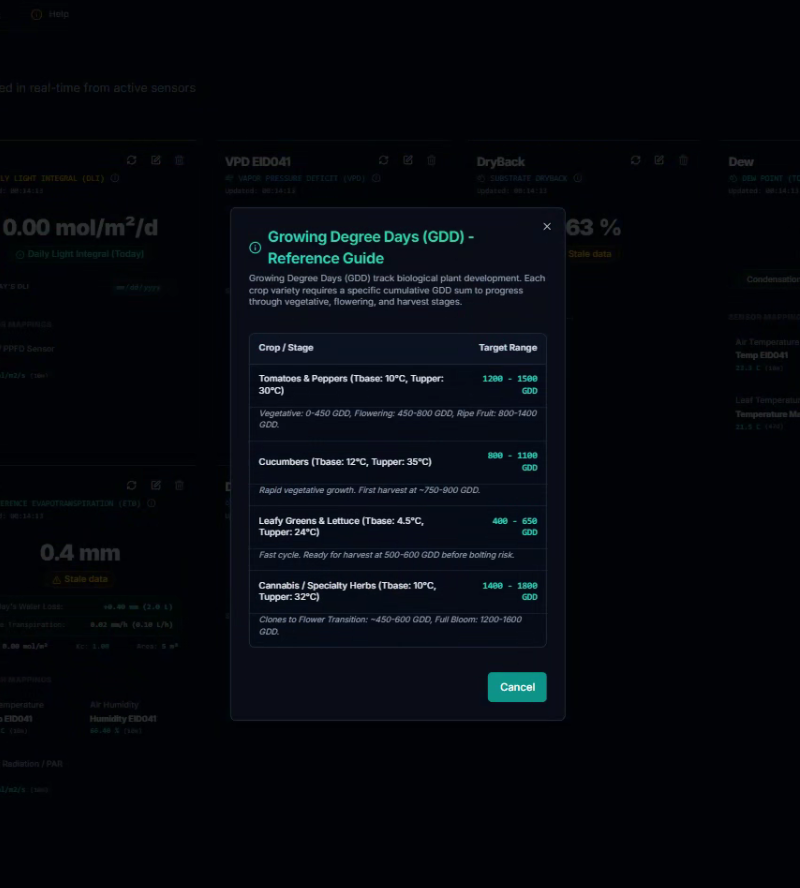Viewport: 800px width, 888px height.
Task: Select 'Cucumbers (Tbase: 12°C, Tupper: 35°C)' row
Action: pos(345,462)
